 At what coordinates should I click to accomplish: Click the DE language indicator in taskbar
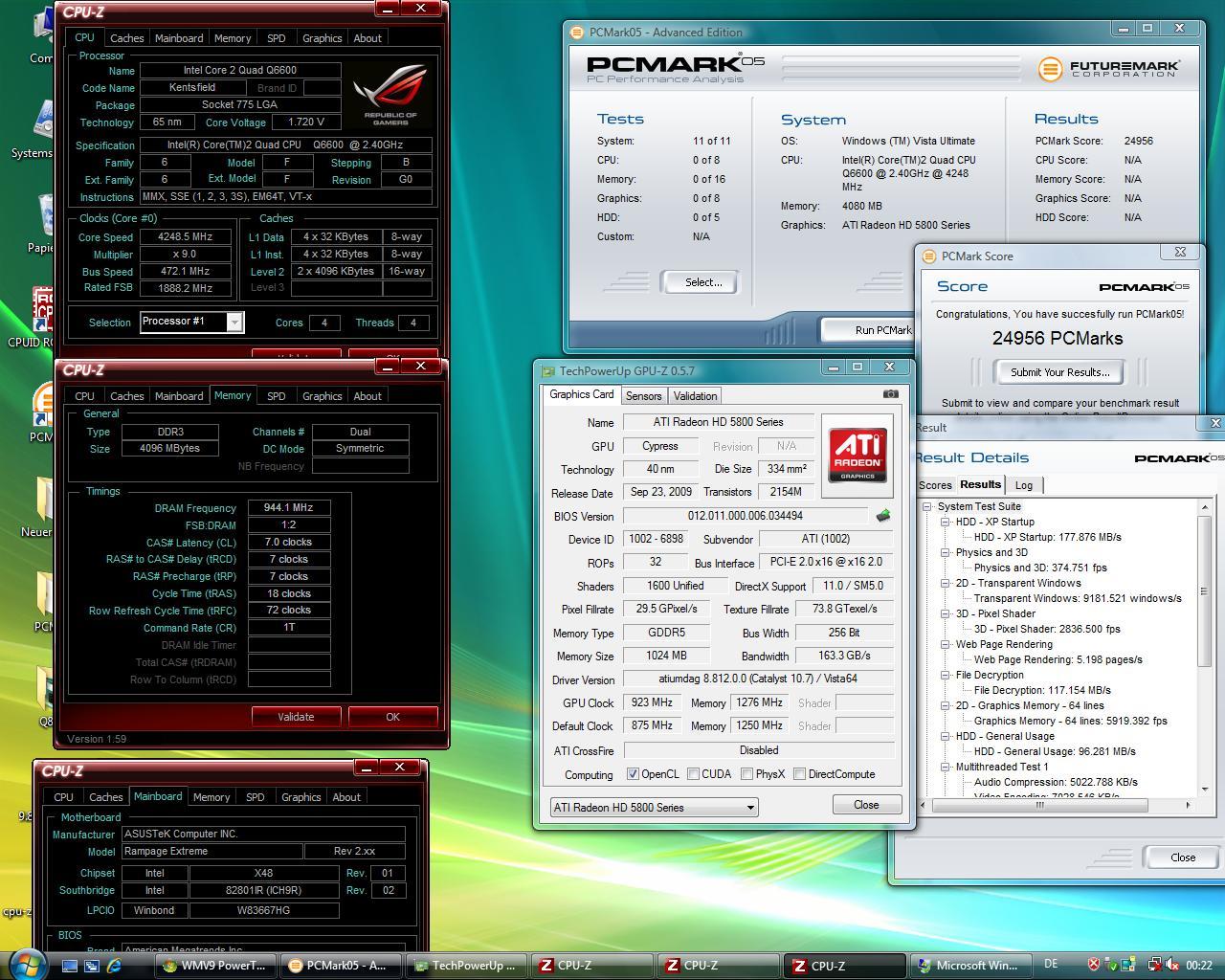1051,966
